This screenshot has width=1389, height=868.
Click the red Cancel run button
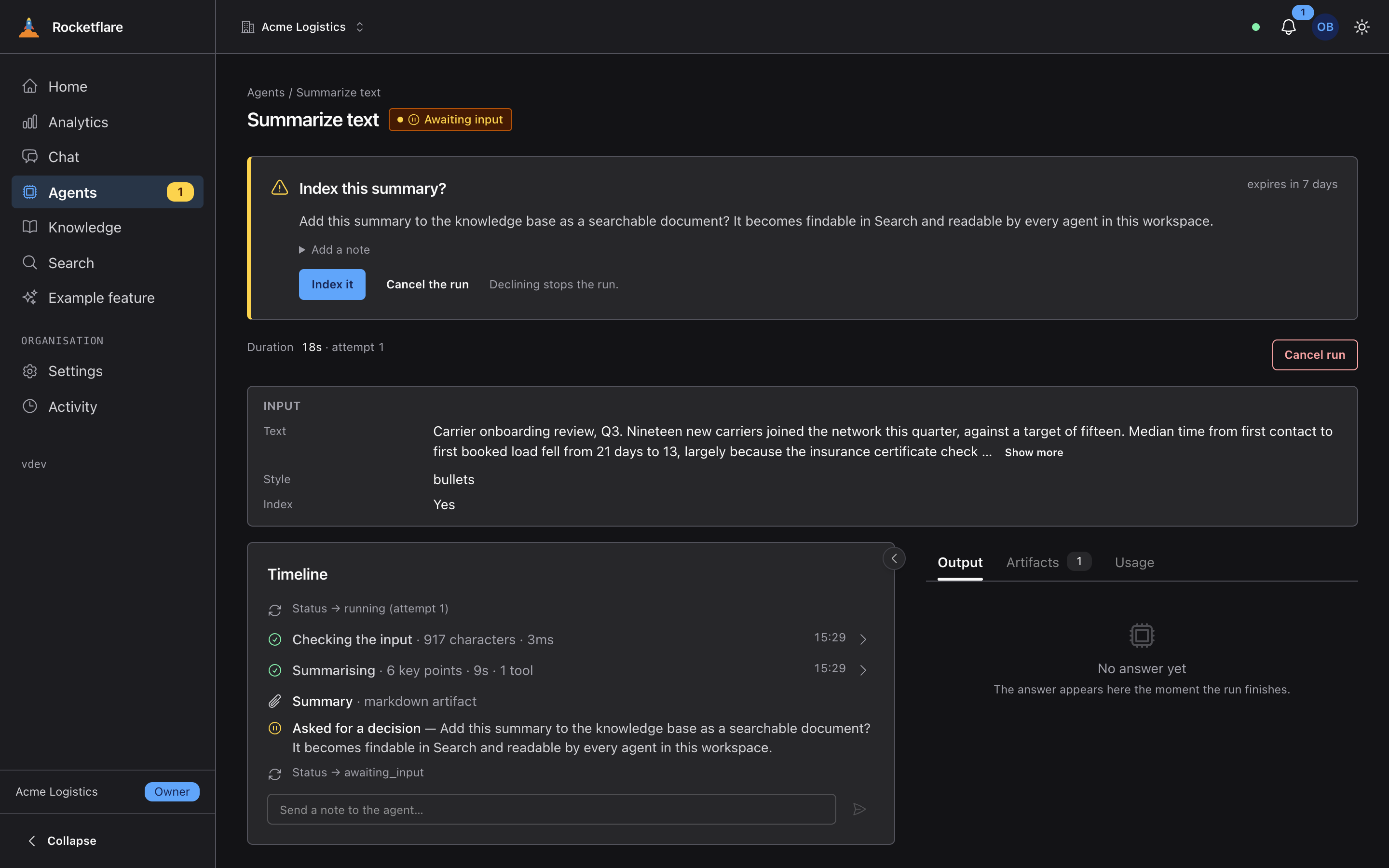point(1314,355)
